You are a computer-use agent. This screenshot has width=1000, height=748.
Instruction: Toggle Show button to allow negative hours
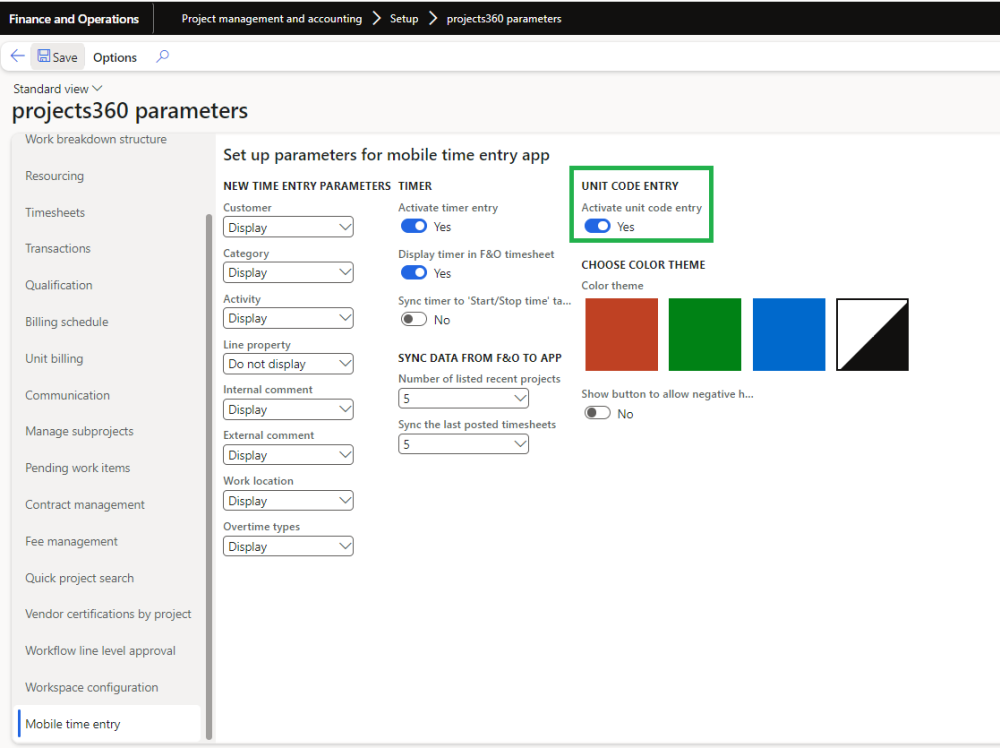[x=598, y=413]
